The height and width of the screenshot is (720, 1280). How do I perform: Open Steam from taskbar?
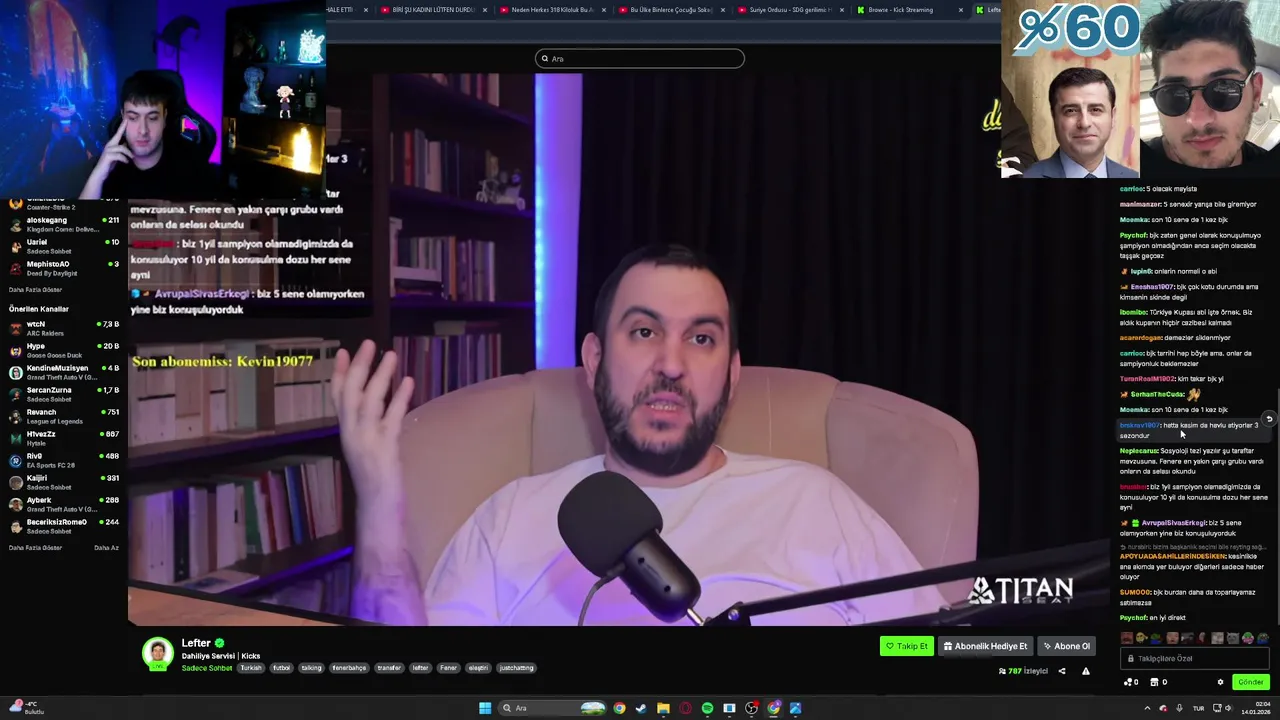[x=641, y=708]
